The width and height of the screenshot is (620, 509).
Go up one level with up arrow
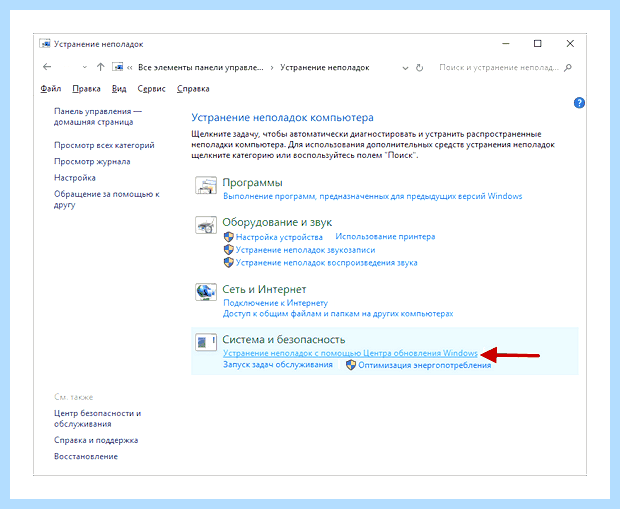point(100,67)
